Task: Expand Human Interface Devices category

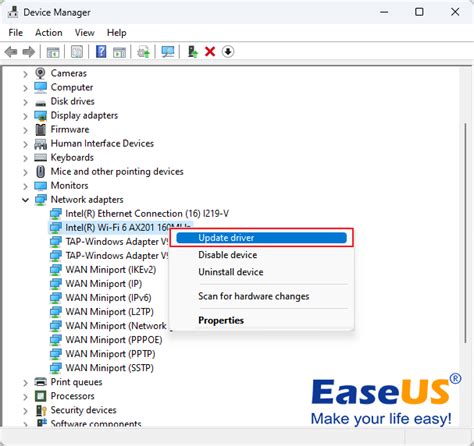Action: (25, 144)
